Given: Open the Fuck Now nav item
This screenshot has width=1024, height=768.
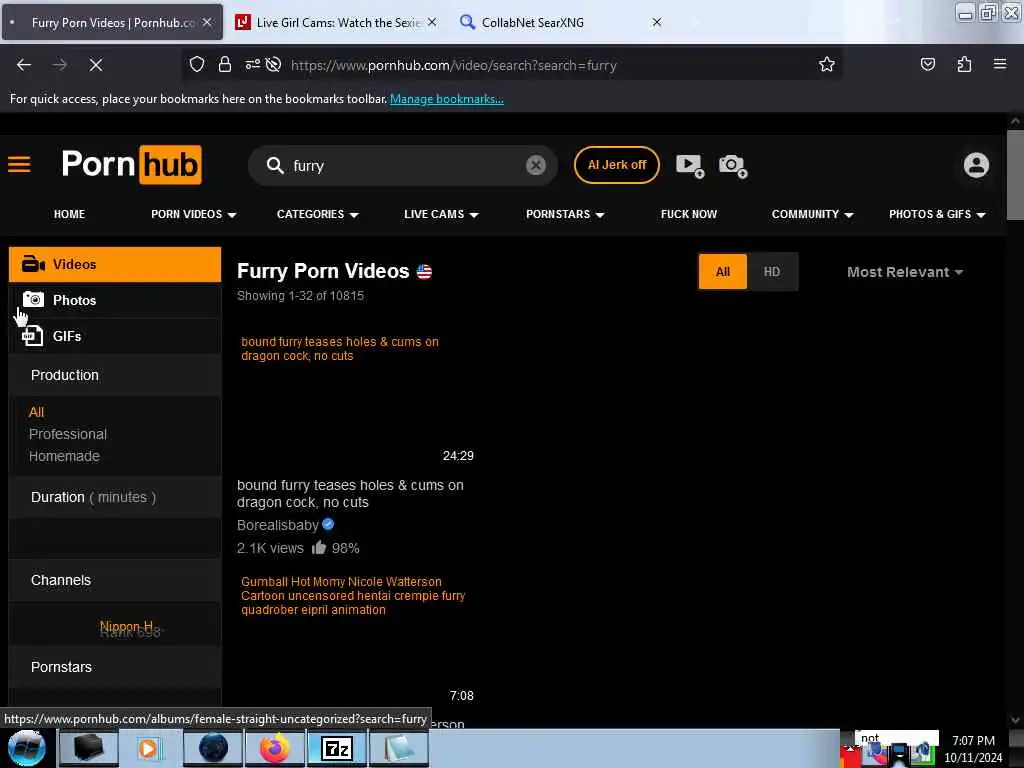Looking at the screenshot, I should [x=688, y=214].
